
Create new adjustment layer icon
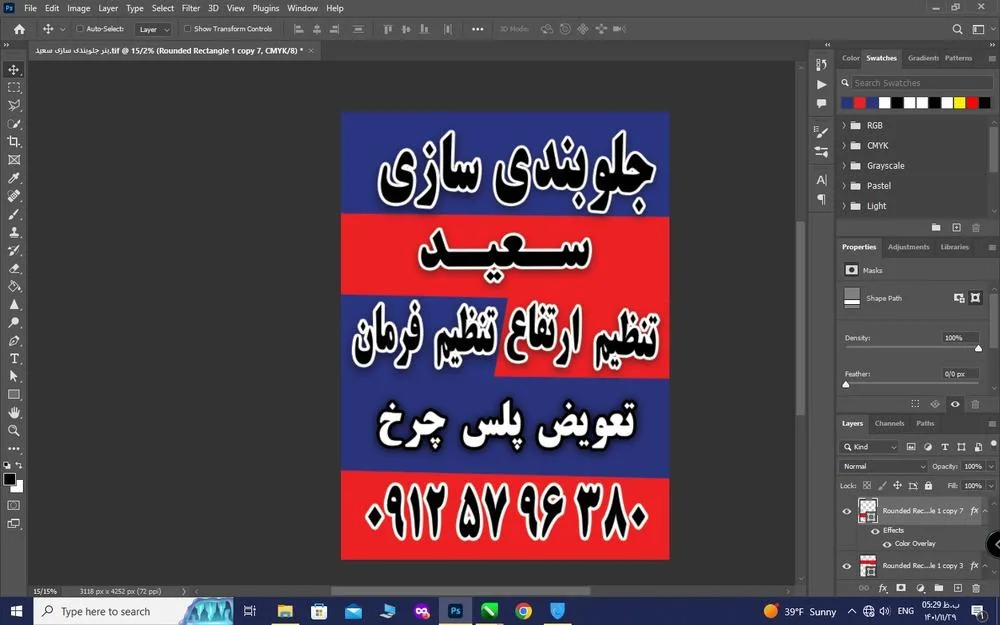pyautogui.click(x=920, y=588)
